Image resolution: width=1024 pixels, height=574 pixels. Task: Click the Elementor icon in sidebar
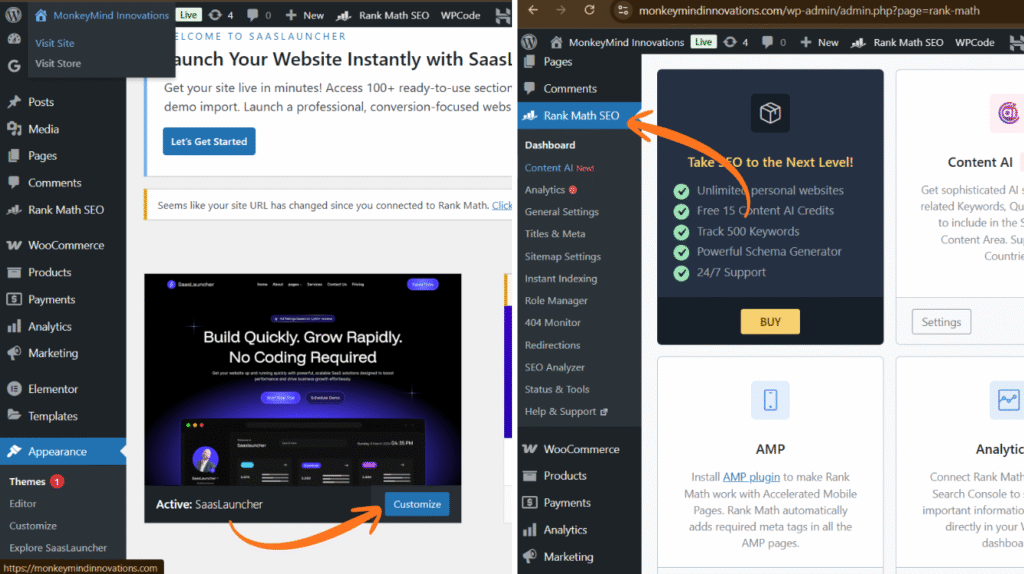coord(14,389)
